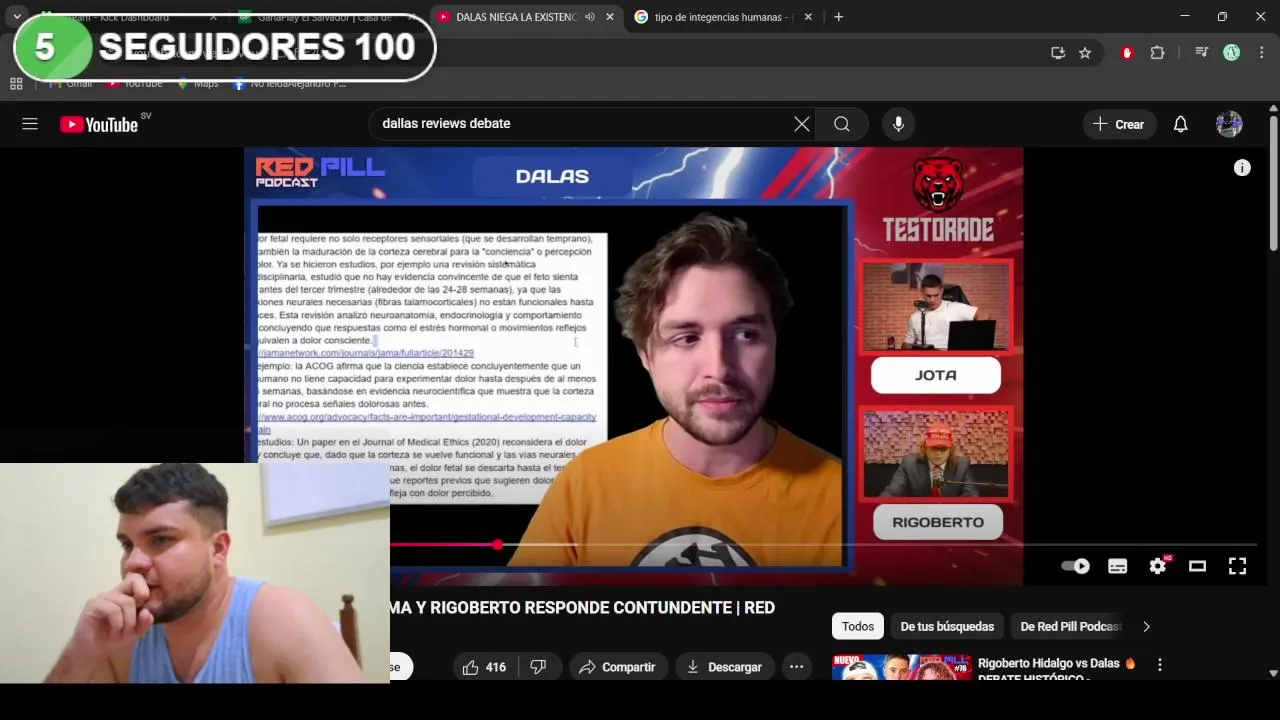Select the De tus búsquedas chip
Viewport: 1280px width, 720px height.
coord(947,627)
